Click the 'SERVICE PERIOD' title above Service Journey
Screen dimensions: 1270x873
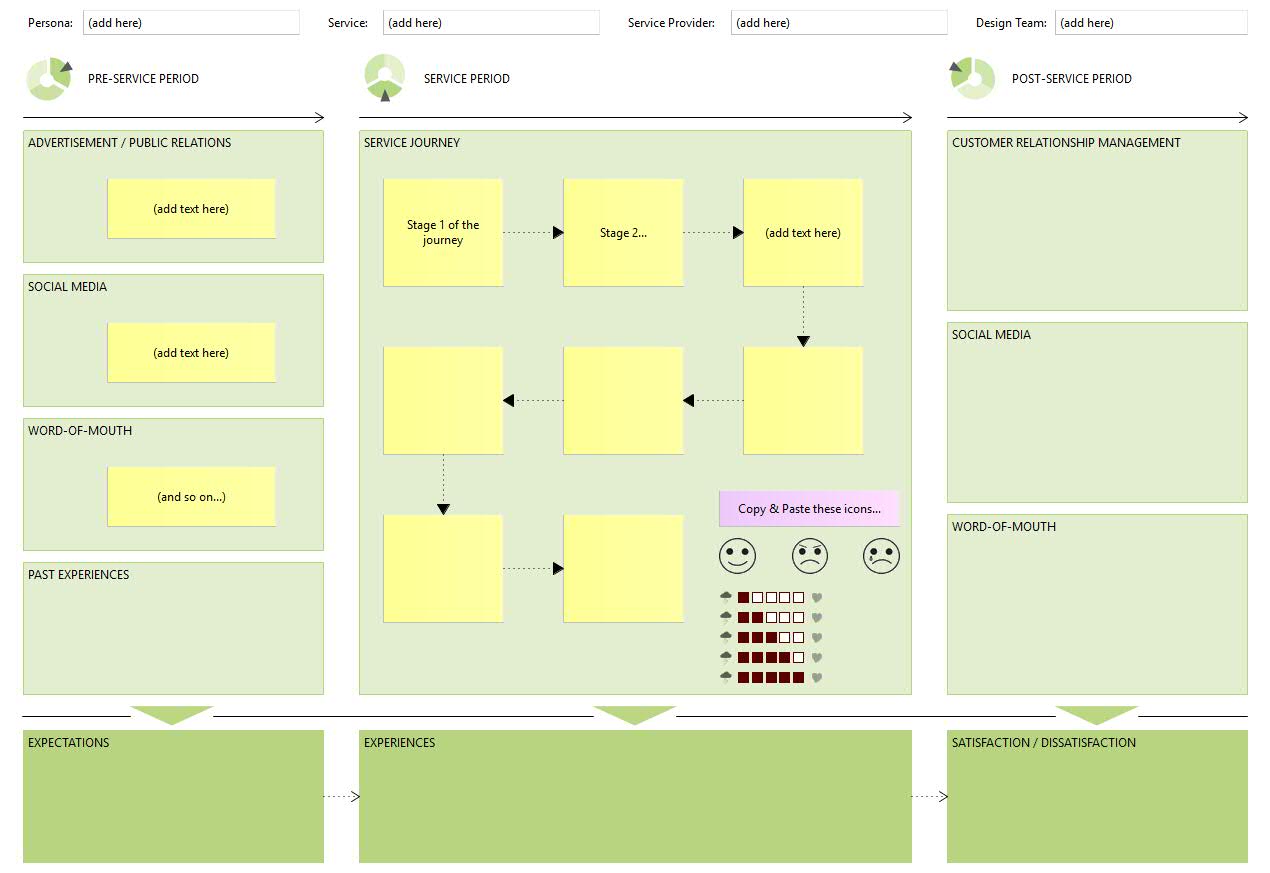[x=467, y=79]
